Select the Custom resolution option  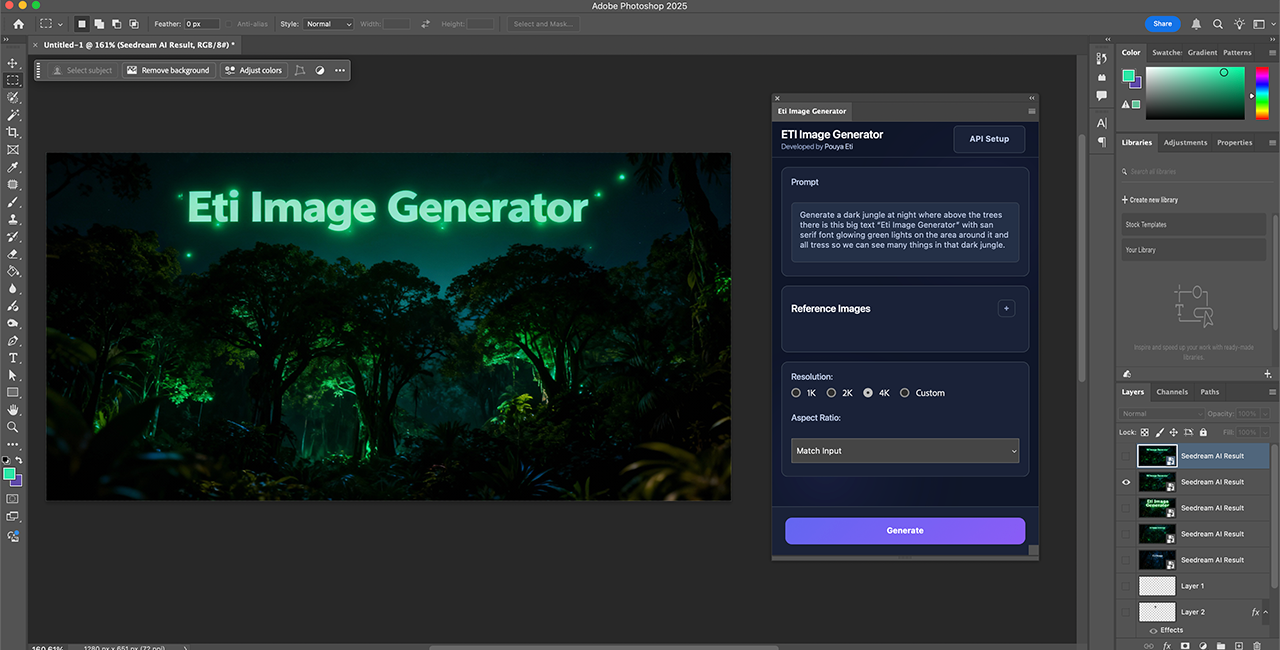click(x=905, y=393)
